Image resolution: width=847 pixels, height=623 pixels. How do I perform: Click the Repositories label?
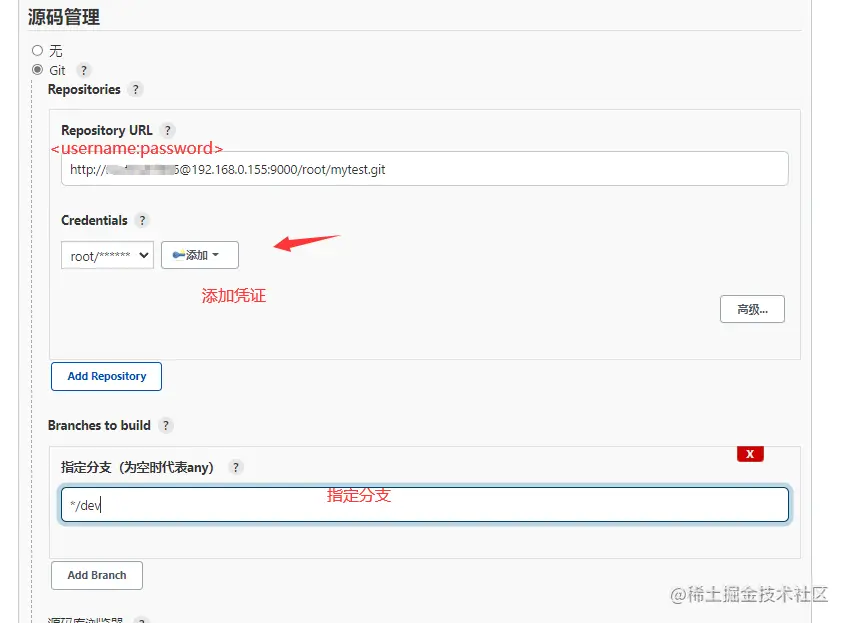[x=84, y=90]
